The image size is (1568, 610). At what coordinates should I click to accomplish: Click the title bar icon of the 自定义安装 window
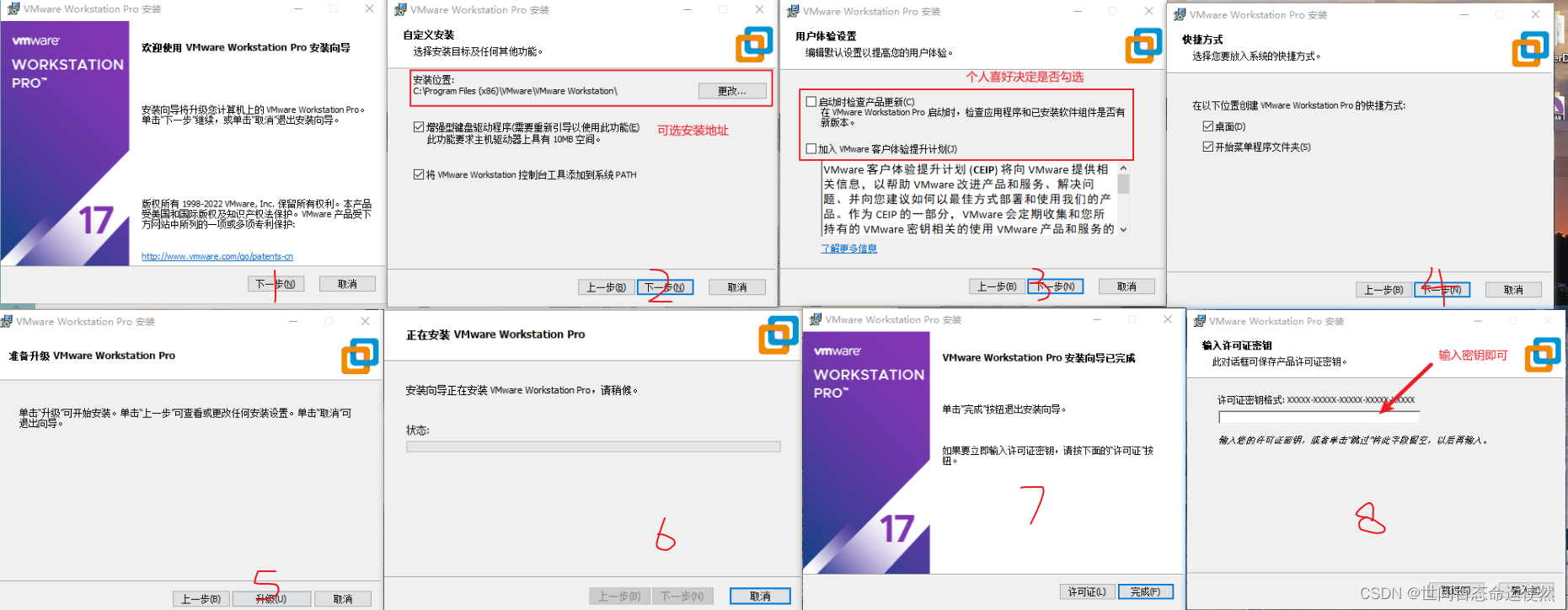click(x=401, y=9)
